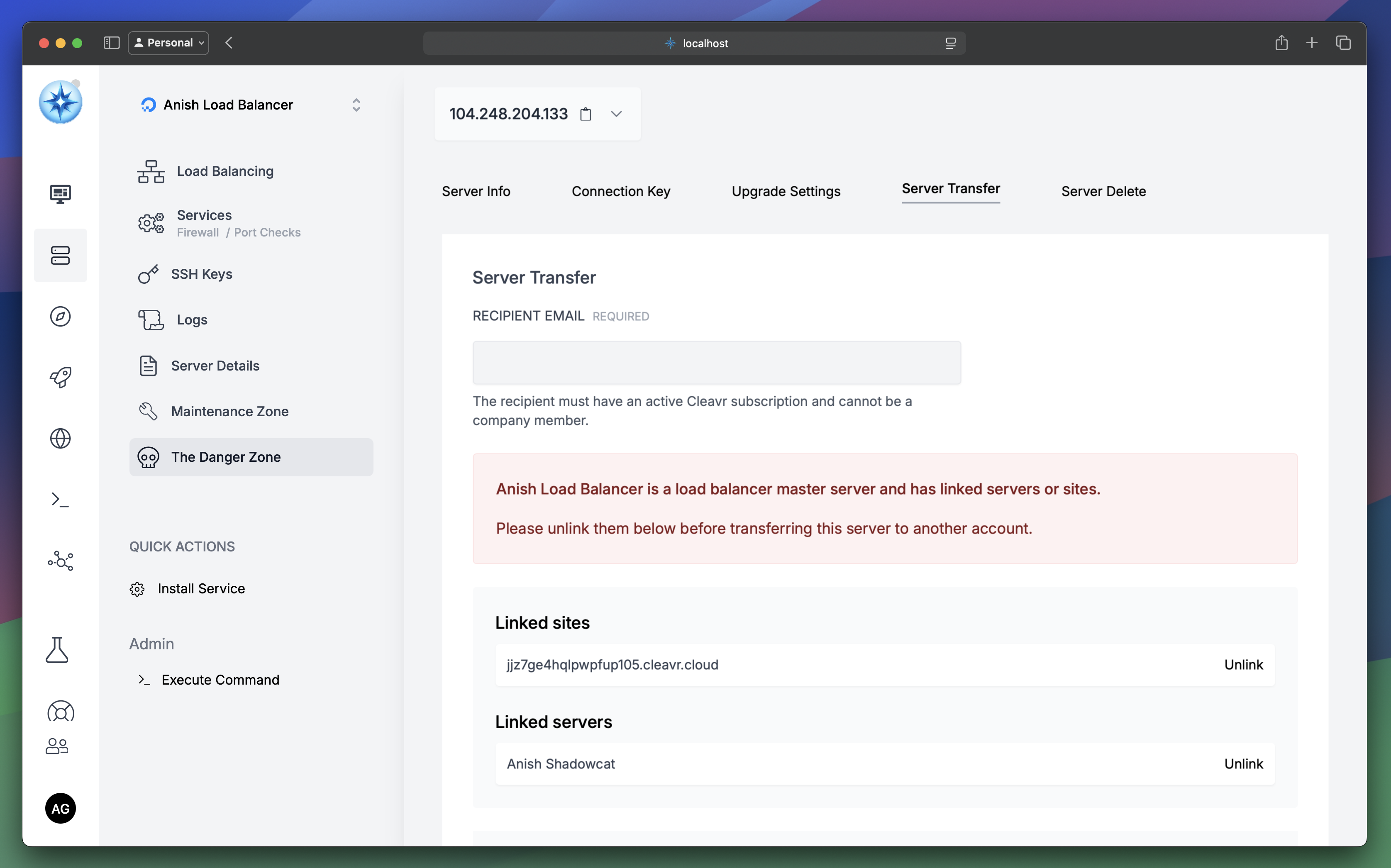This screenshot has height=868, width=1391.
Task: Open the team members people icon
Action: pyautogui.click(x=57, y=746)
